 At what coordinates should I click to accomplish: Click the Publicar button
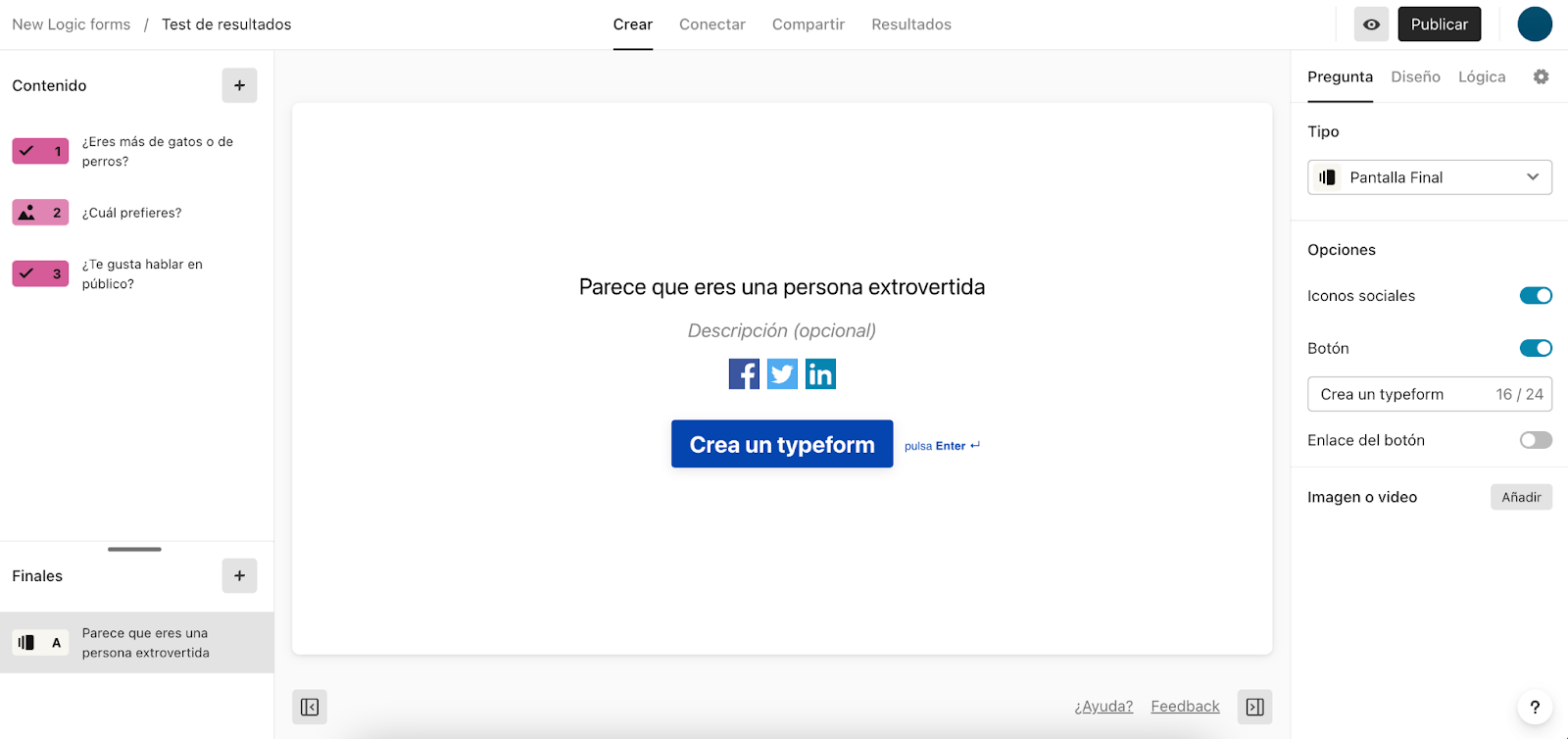[1440, 25]
